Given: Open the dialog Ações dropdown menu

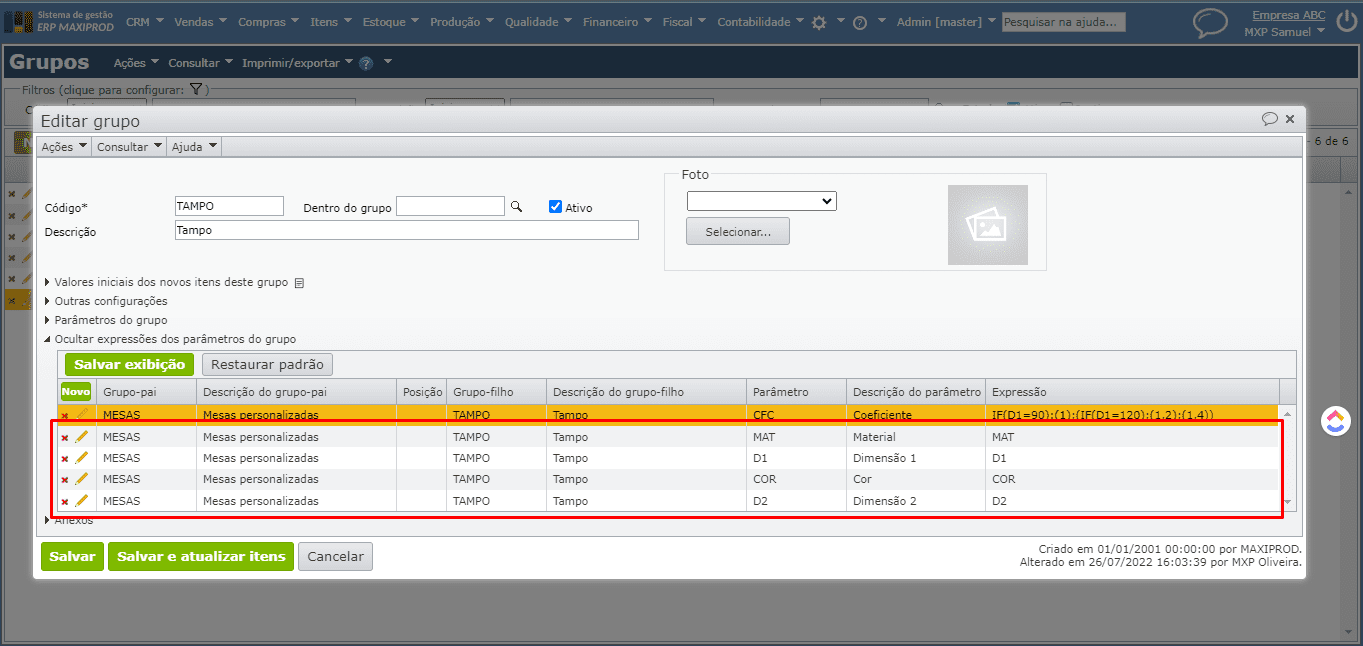Looking at the screenshot, I should 65,147.
